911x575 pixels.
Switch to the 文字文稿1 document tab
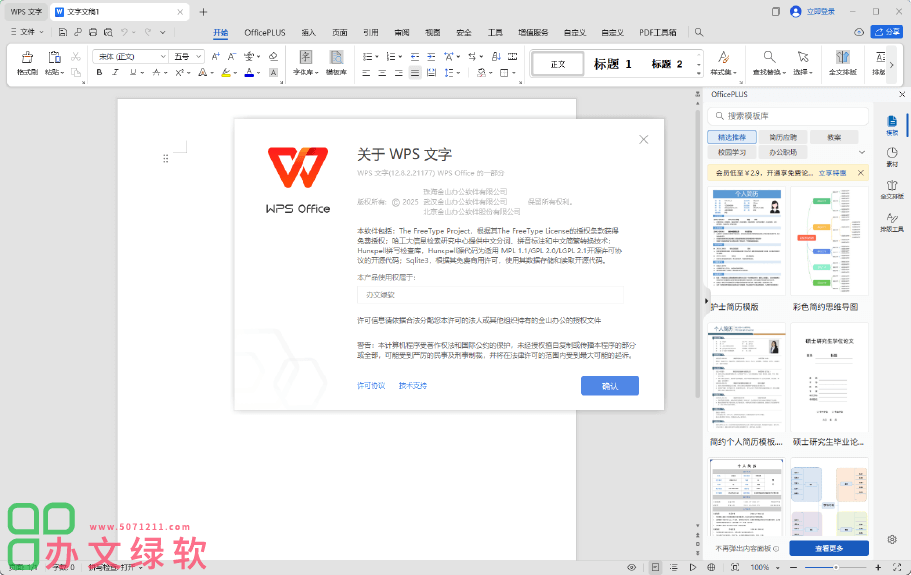click(119, 12)
